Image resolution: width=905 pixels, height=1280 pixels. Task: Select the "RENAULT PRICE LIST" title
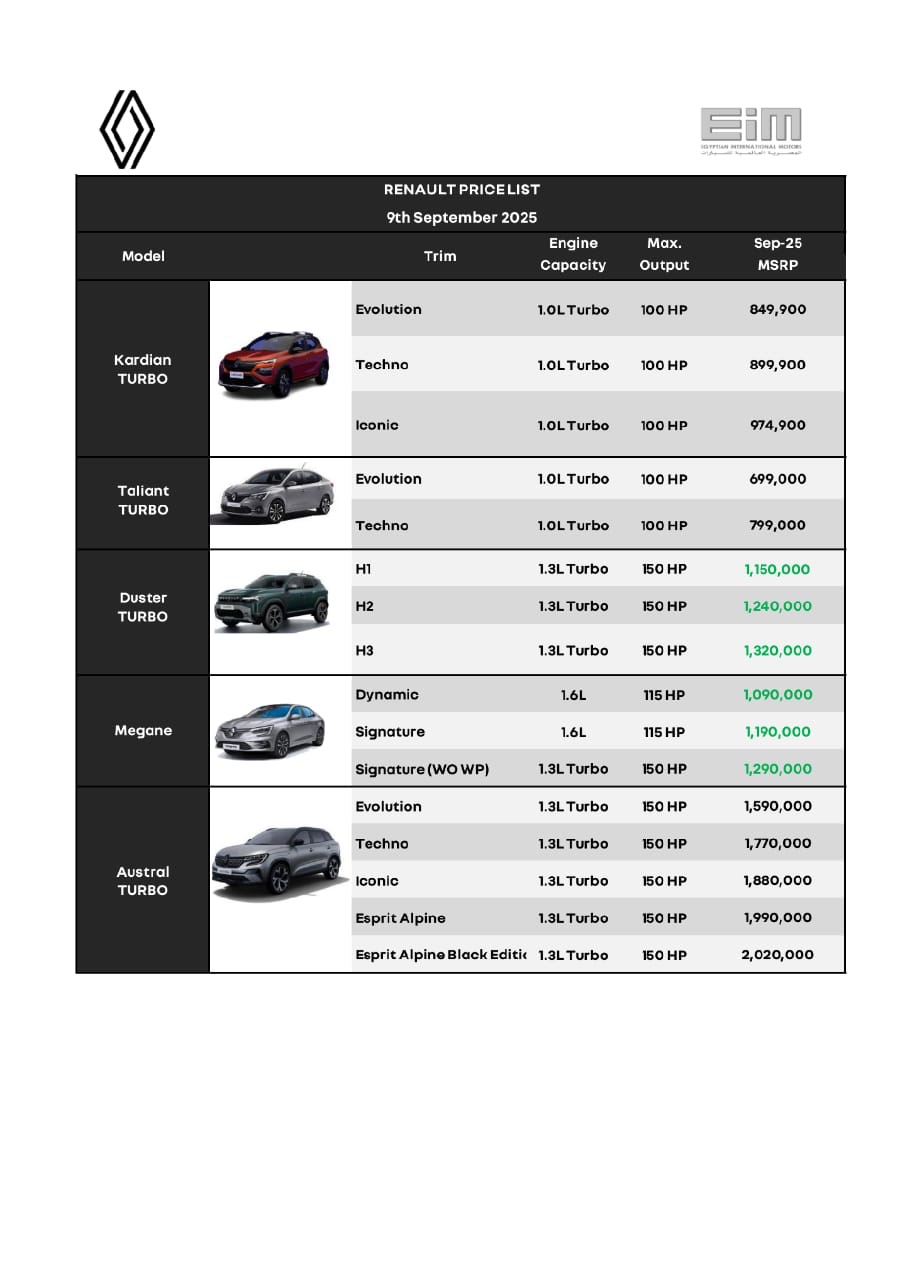pyautogui.click(x=462, y=189)
